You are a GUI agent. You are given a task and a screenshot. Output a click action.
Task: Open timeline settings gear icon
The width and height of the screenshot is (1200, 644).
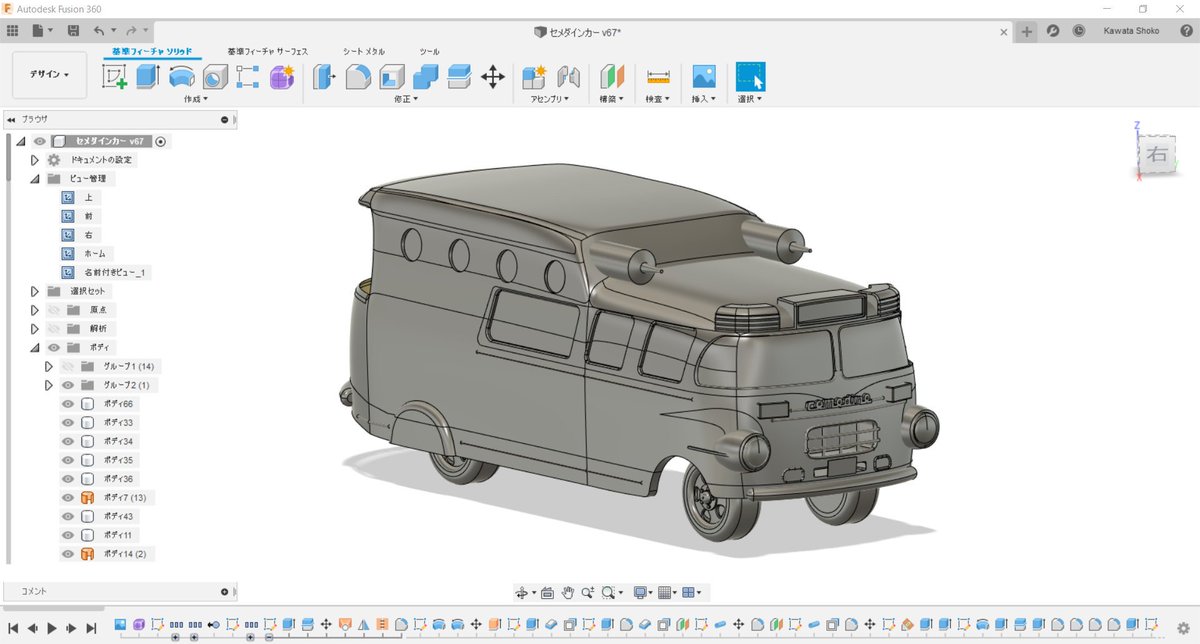tap(1184, 627)
